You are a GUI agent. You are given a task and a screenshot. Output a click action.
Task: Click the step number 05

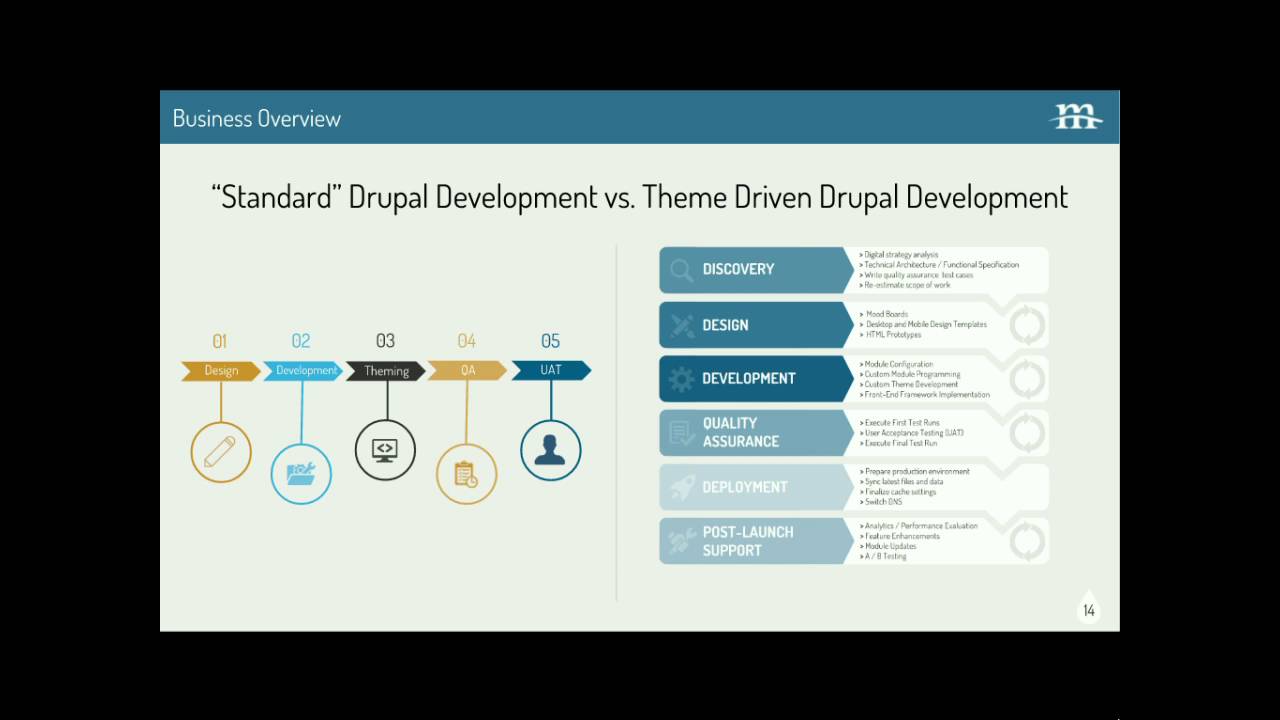[550, 341]
